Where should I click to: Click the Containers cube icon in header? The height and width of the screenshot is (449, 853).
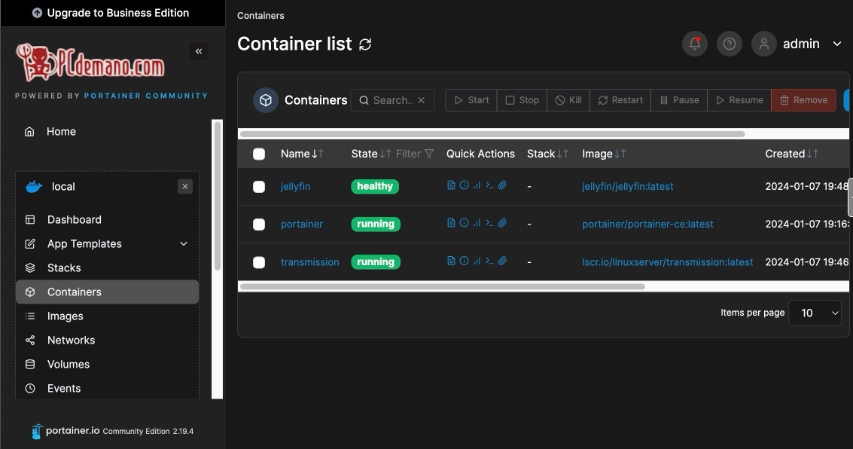click(x=265, y=100)
